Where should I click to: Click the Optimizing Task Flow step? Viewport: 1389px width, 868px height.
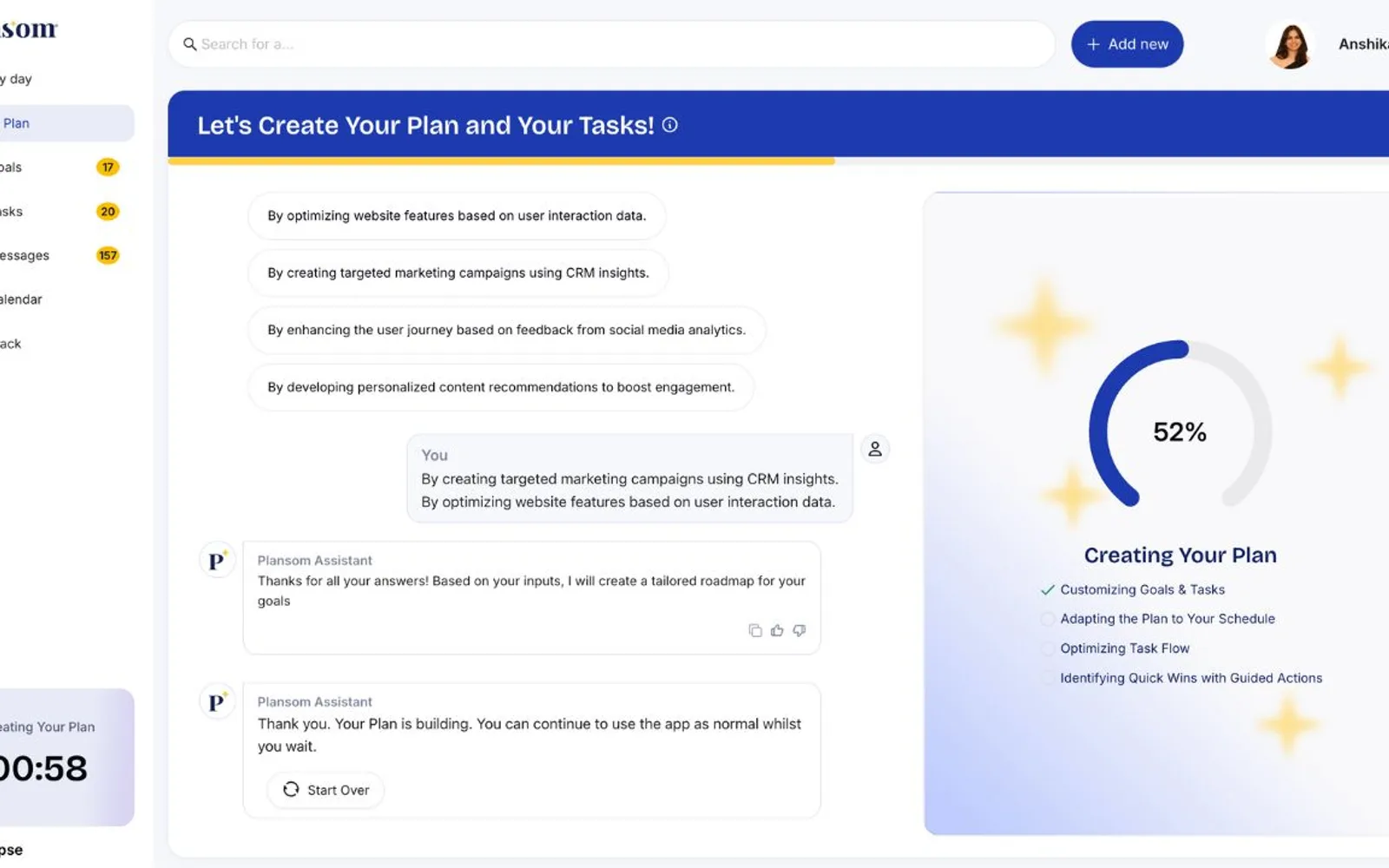(x=1116, y=648)
